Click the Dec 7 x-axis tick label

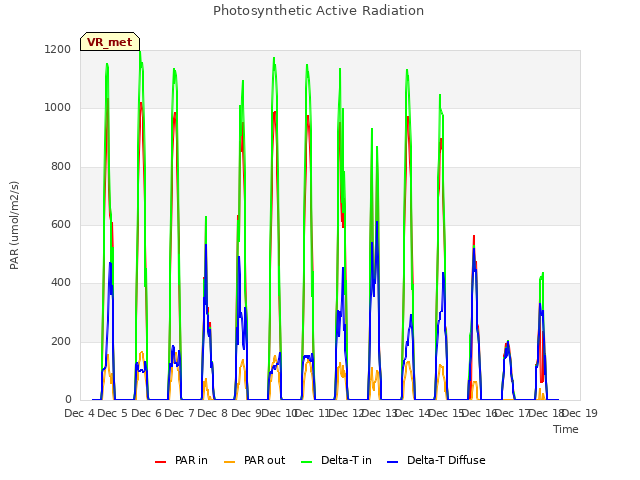(x=179, y=413)
